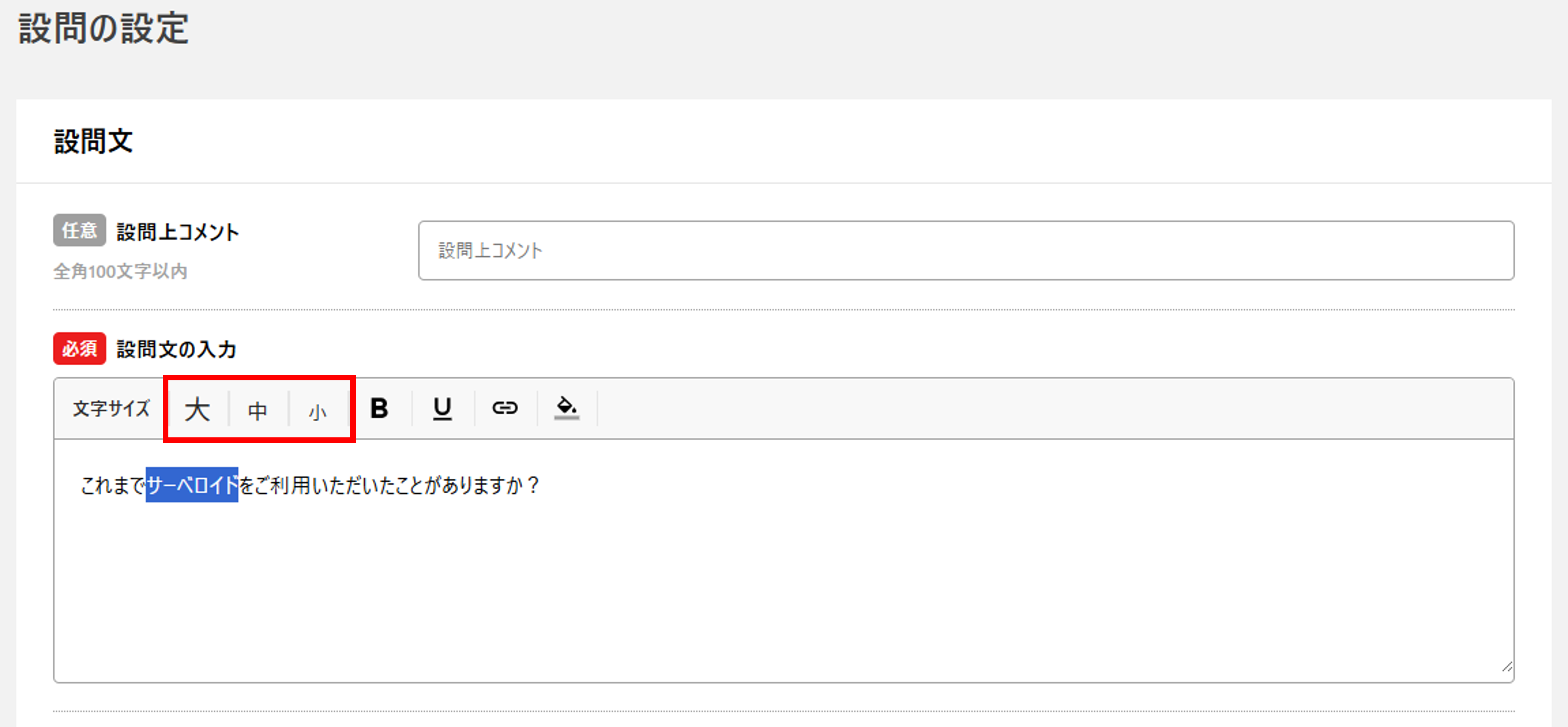This screenshot has width=1568, height=727.
Task: Click the 設問上コメント label text
Action: point(178,231)
